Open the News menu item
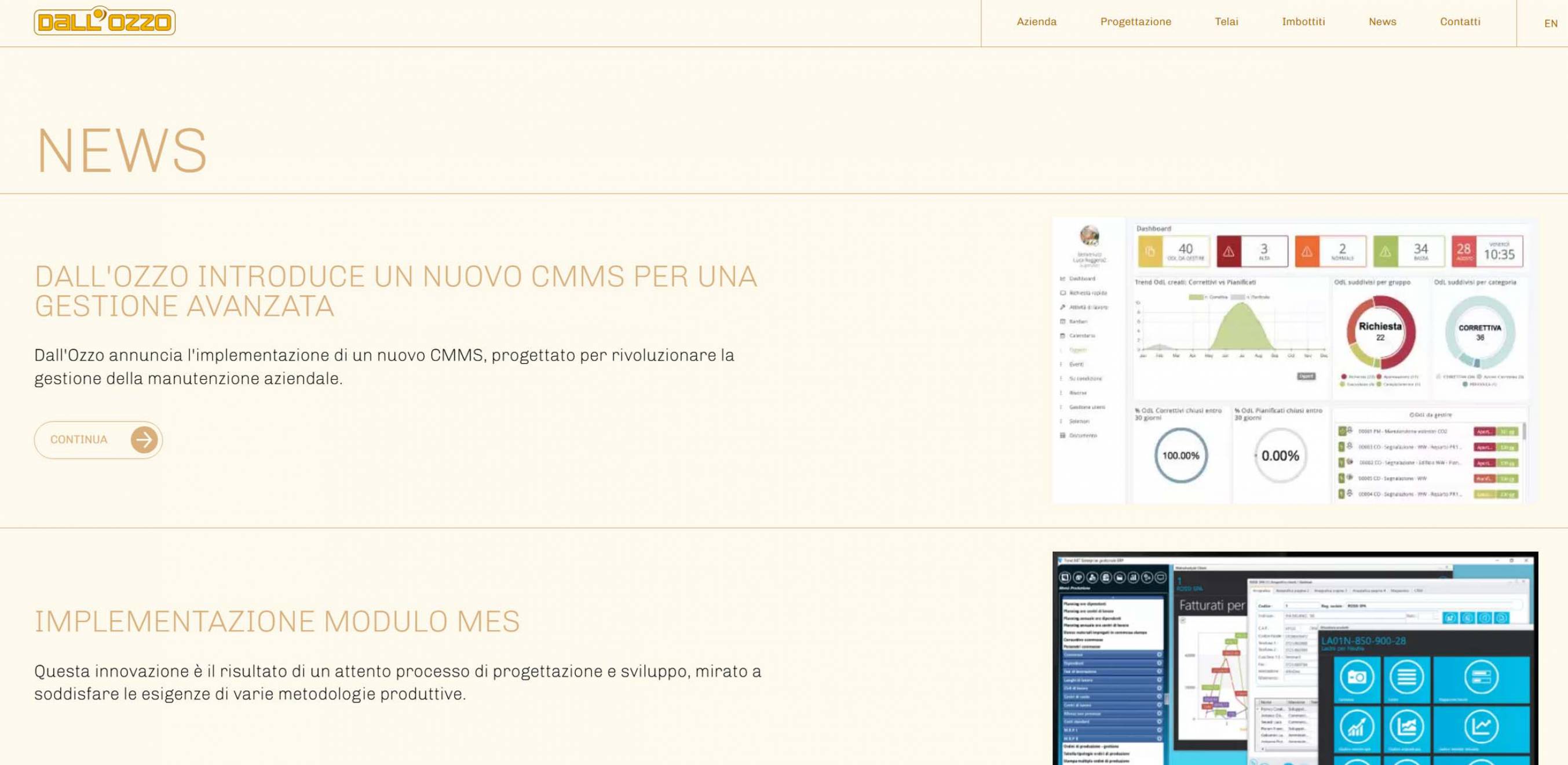This screenshot has width=1568, height=765. point(1382,22)
